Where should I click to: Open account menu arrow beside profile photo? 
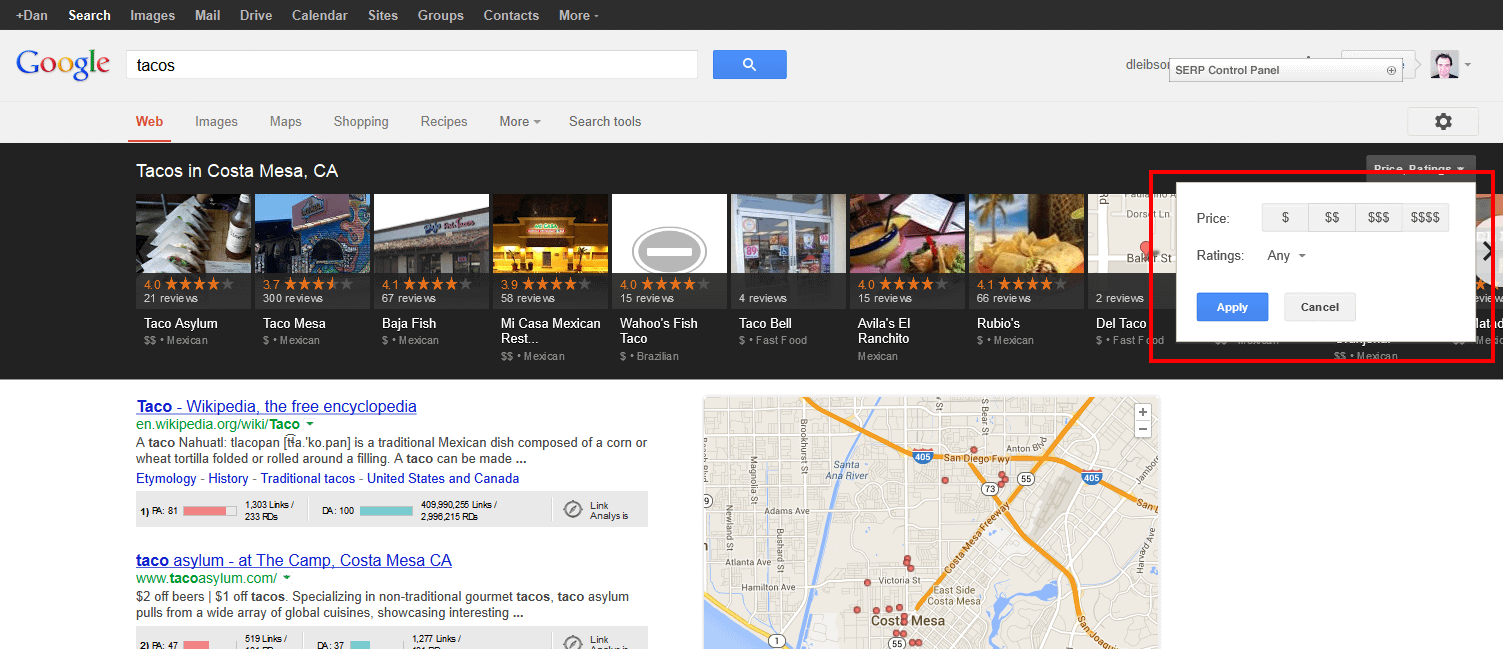(1467, 66)
